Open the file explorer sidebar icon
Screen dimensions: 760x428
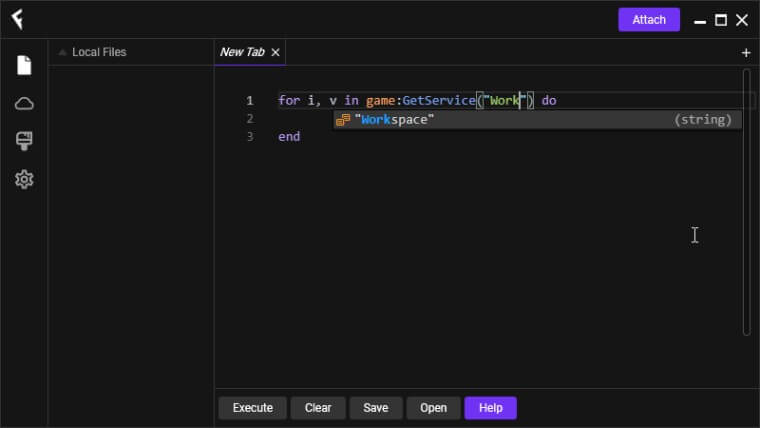tap(24, 65)
